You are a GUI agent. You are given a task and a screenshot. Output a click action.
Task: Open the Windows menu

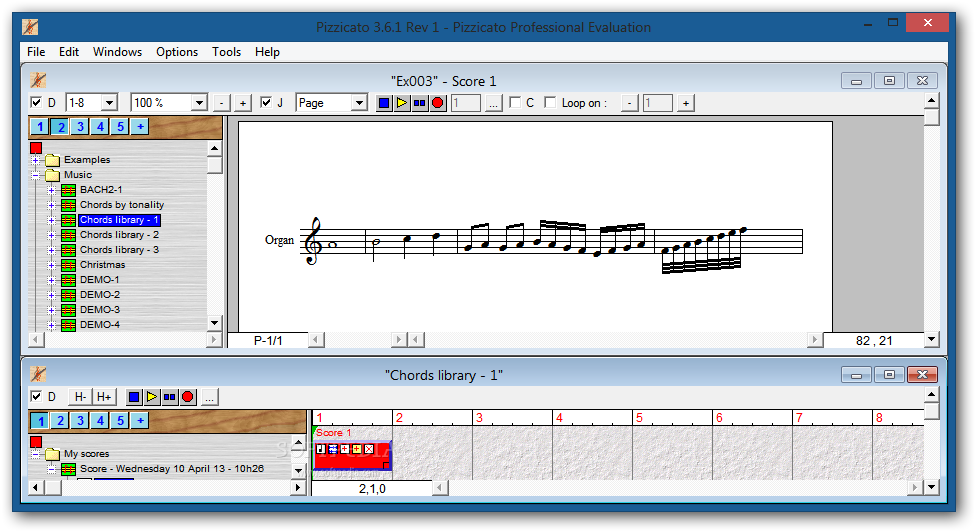(x=117, y=52)
